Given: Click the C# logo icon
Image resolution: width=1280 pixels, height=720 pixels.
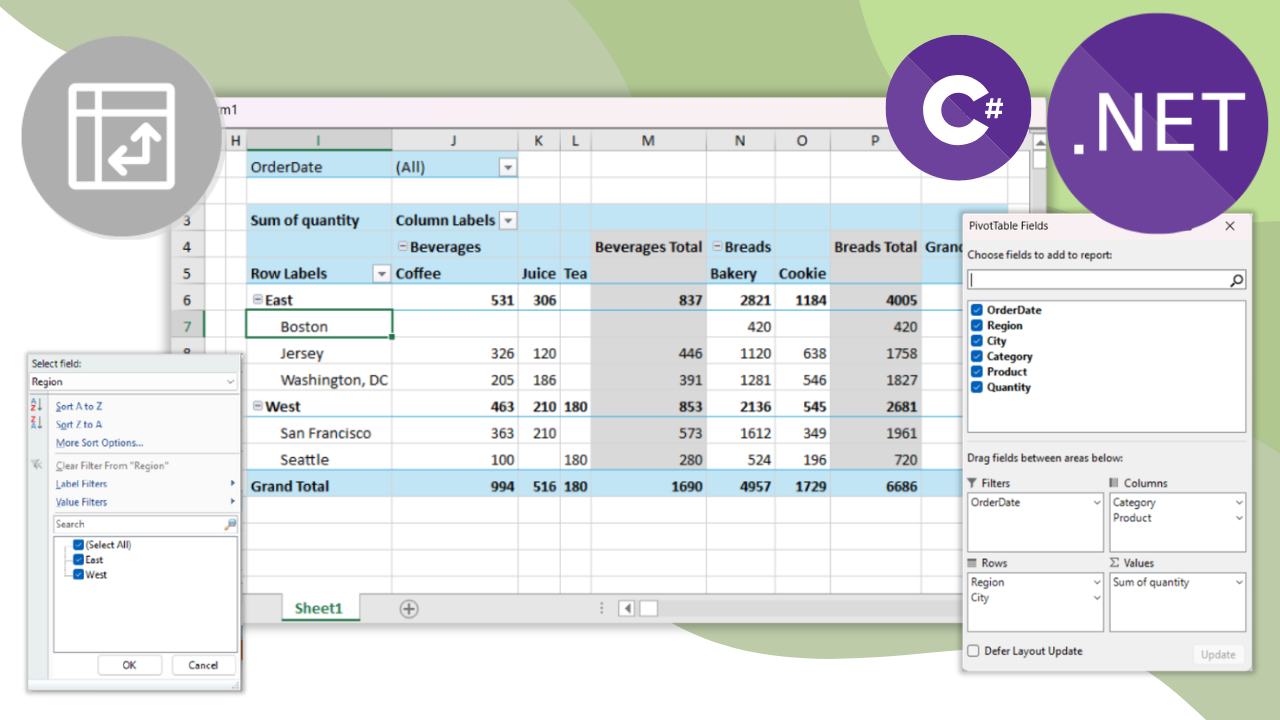Looking at the screenshot, I should (958, 108).
